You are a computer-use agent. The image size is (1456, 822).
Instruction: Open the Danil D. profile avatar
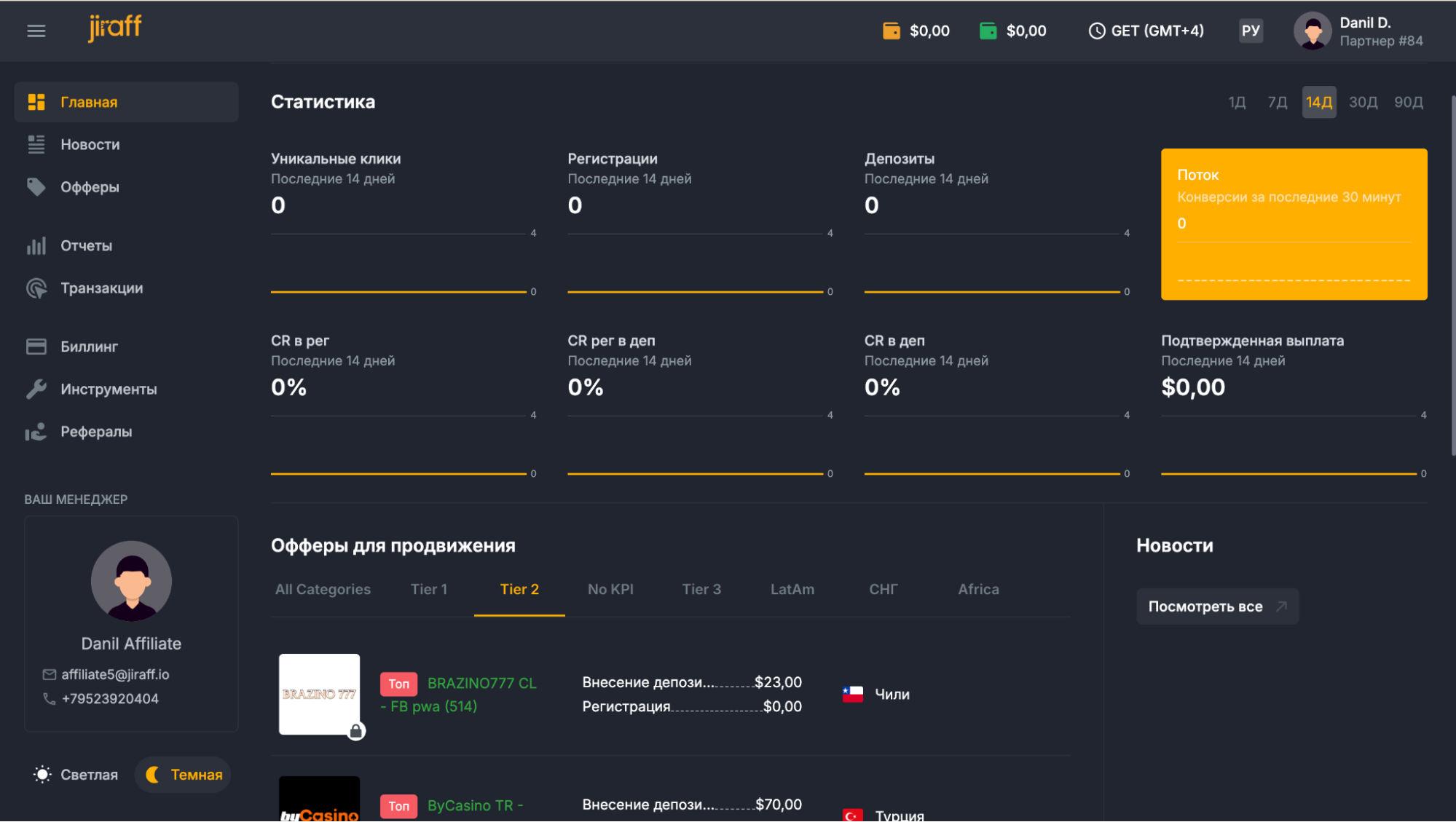(1313, 31)
